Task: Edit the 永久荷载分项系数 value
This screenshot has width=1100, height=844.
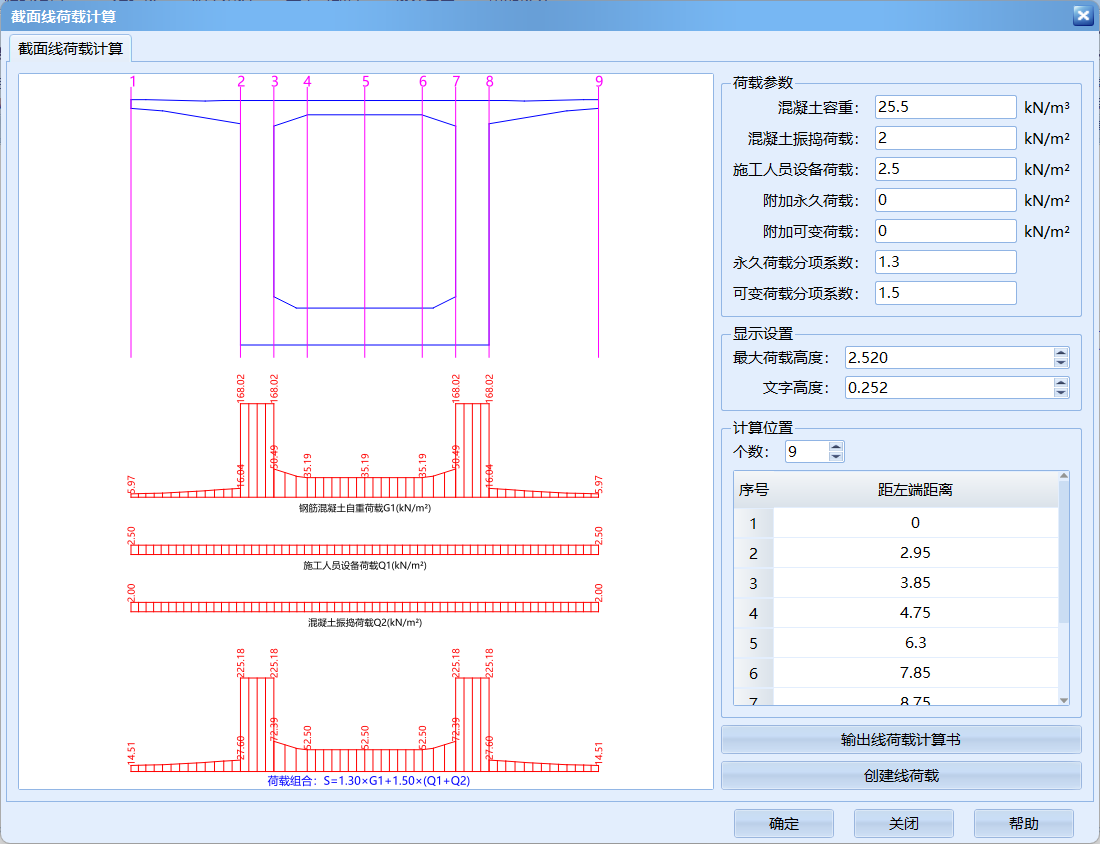Action: [x=945, y=262]
